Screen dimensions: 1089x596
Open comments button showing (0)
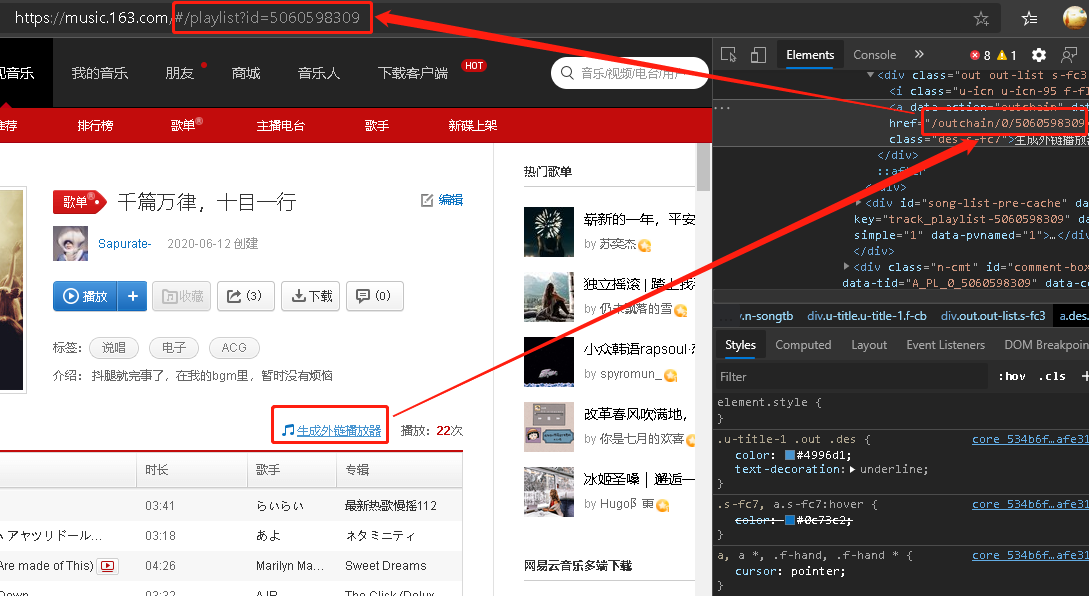374,297
